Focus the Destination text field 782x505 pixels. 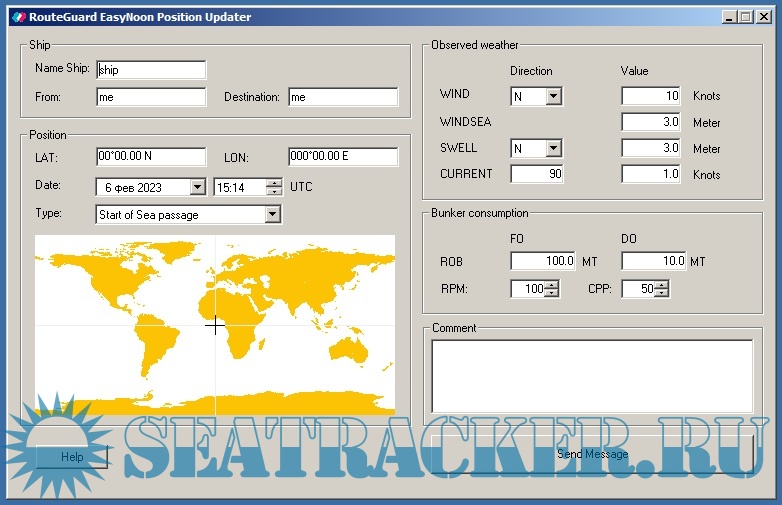[342, 97]
